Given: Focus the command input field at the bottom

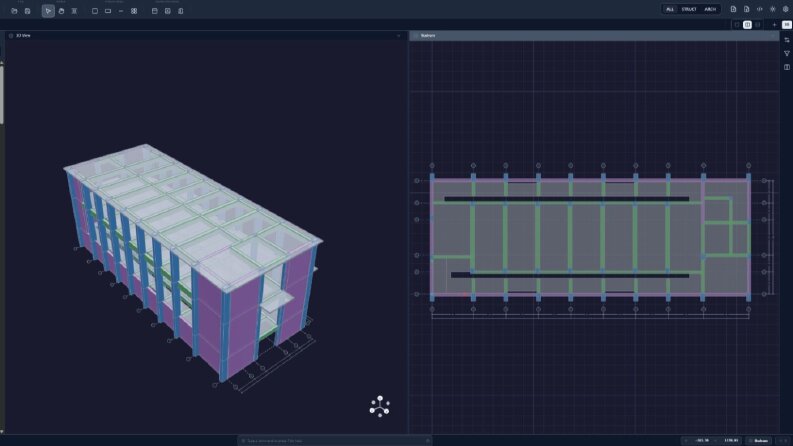Looking at the screenshot, I should click(335, 440).
